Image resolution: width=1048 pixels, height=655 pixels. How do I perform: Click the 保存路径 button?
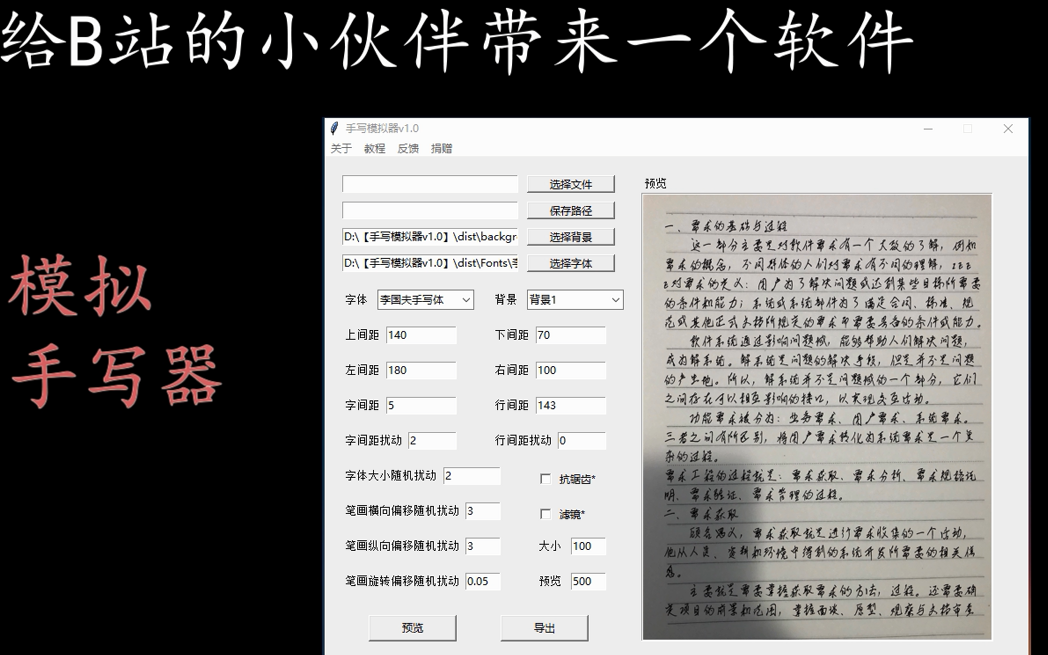[x=571, y=211]
